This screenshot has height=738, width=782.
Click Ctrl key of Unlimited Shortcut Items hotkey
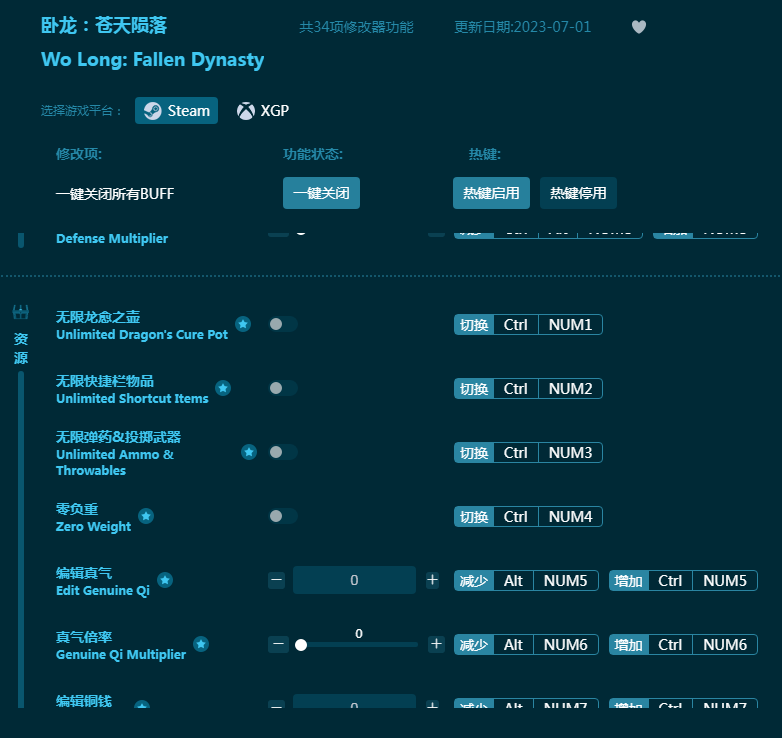[516, 388]
